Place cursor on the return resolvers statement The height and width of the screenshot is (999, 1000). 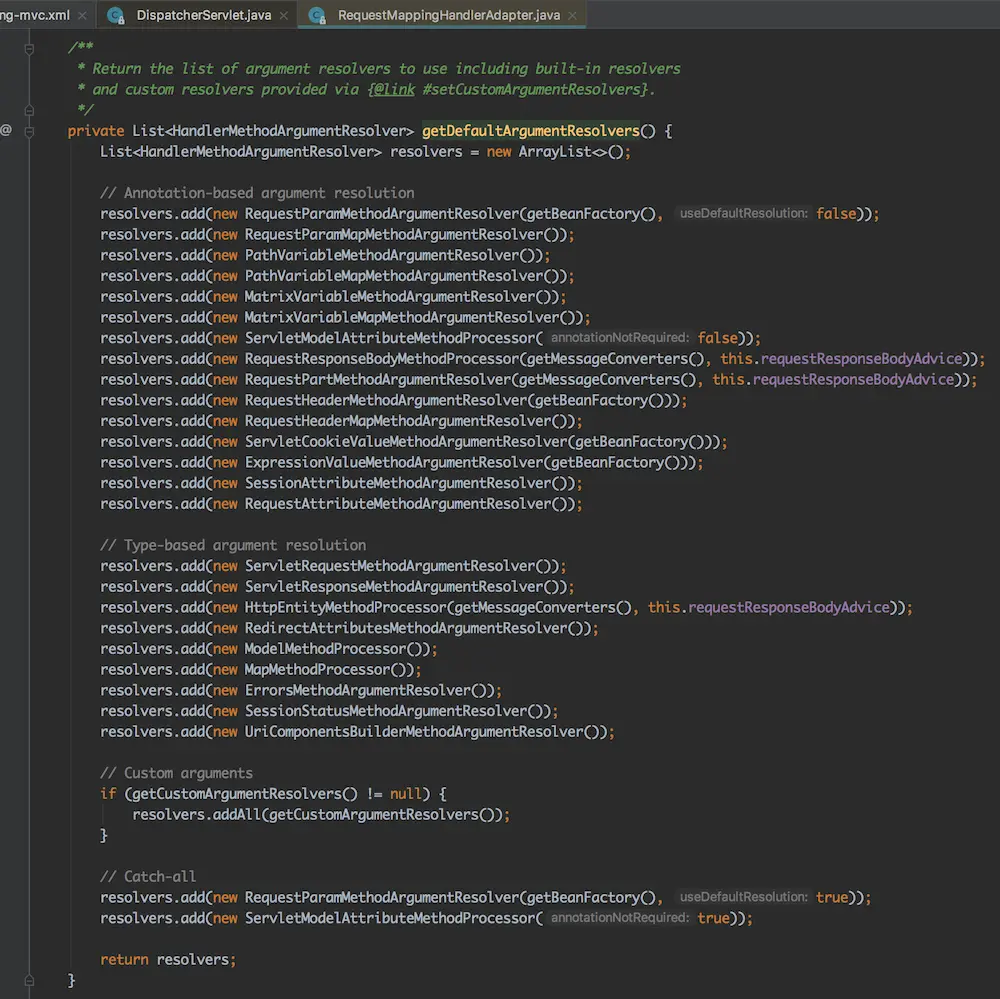pyautogui.click(x=168, y=960)
